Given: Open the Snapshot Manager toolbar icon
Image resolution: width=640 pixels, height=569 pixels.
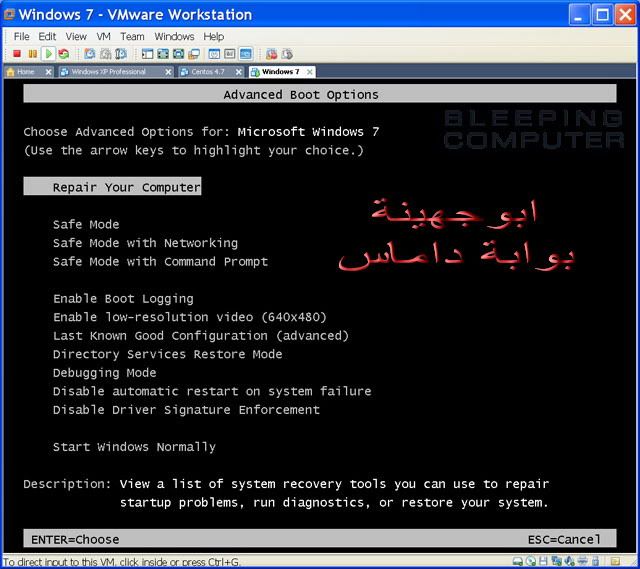Looking at the screenshot, I should tap(121, 54).
